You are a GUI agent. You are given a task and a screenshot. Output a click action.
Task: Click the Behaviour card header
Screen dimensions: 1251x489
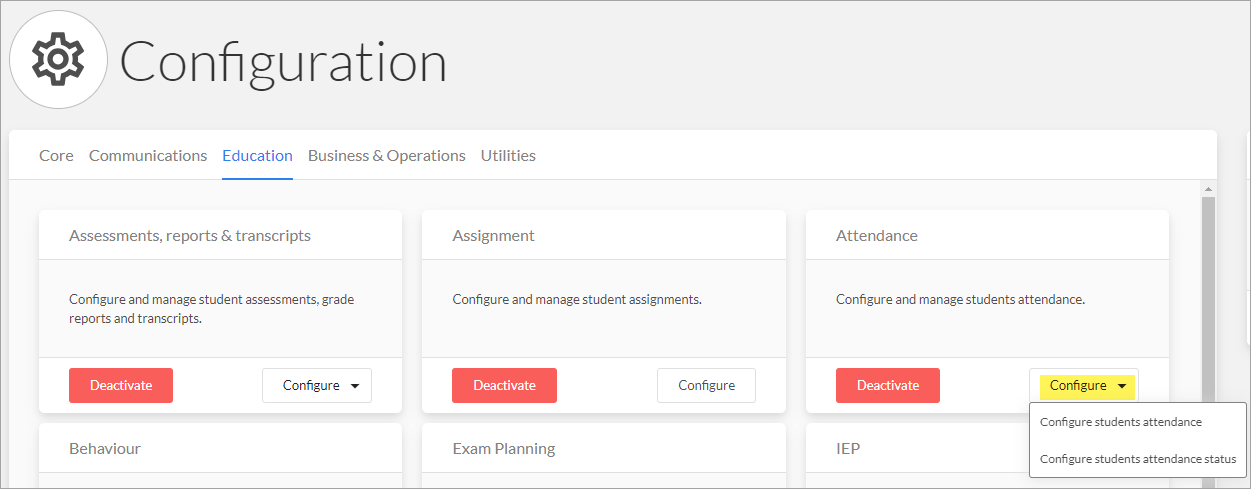pyautogui.click(x=220, y=448)
